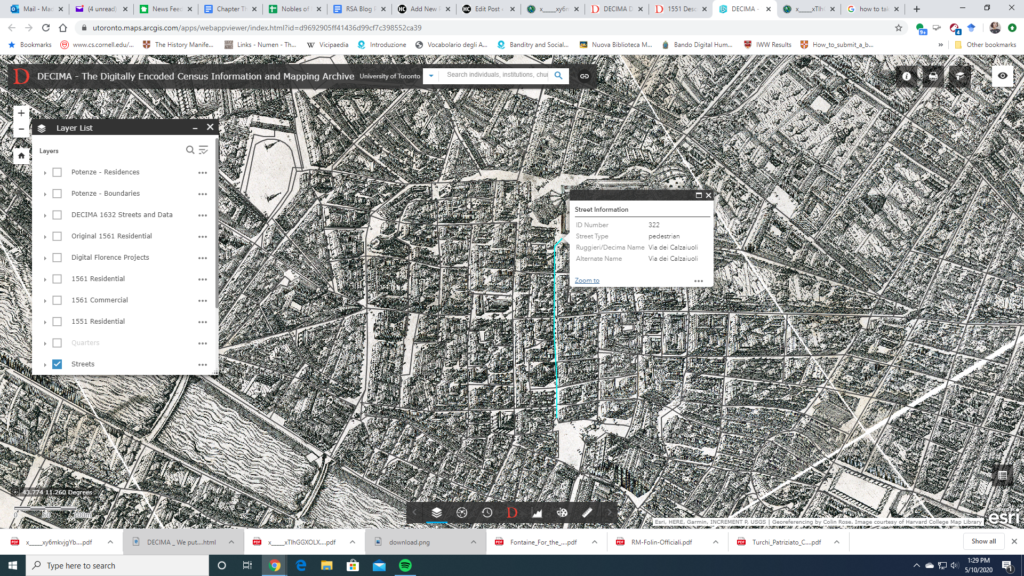The height and width of the screenshot is (576, 1024).
Task: Open the layer list widget in bottom toolbar
Action: pyautogui.click(x=437, y=512)
